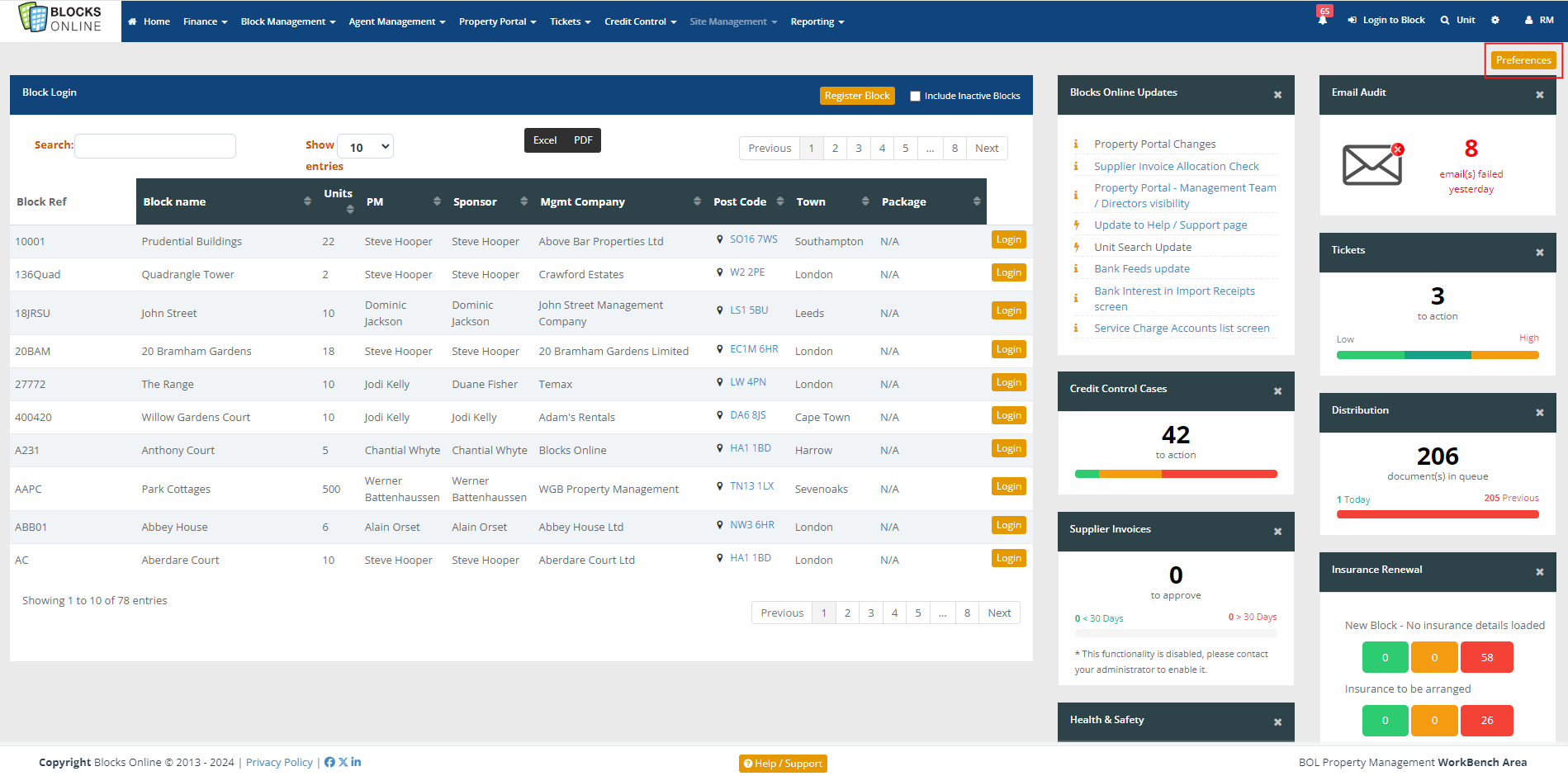The width and height of the screenshot is (1568, 776).
Task: Expand the Agent Management menu
Action: 397,21
